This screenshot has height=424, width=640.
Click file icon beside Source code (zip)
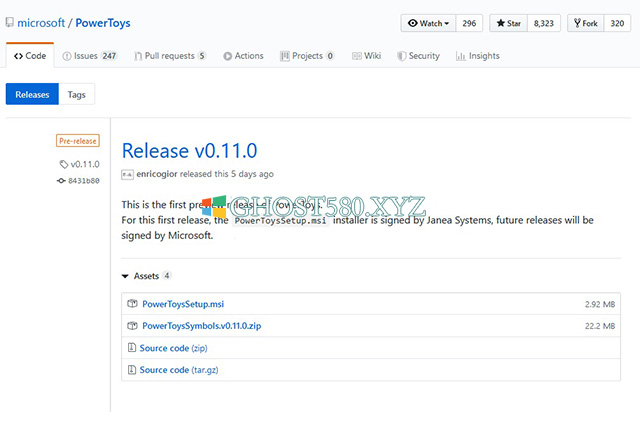132,347
